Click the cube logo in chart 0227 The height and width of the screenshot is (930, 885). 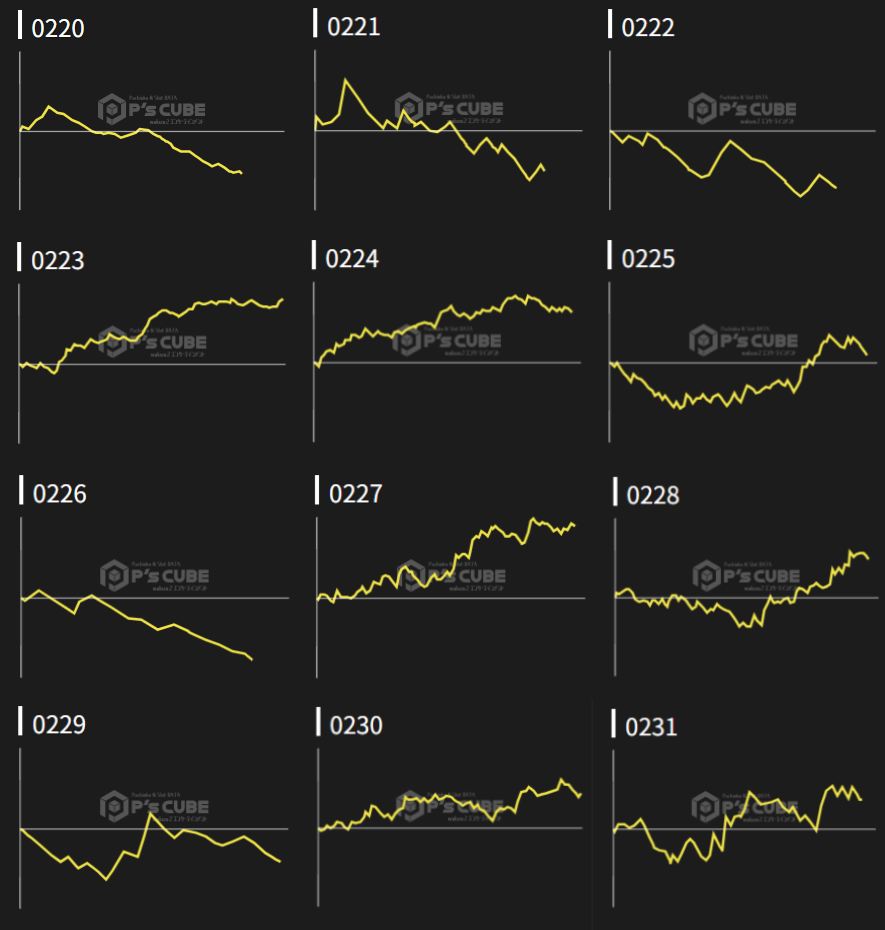[x=411, y=576]
